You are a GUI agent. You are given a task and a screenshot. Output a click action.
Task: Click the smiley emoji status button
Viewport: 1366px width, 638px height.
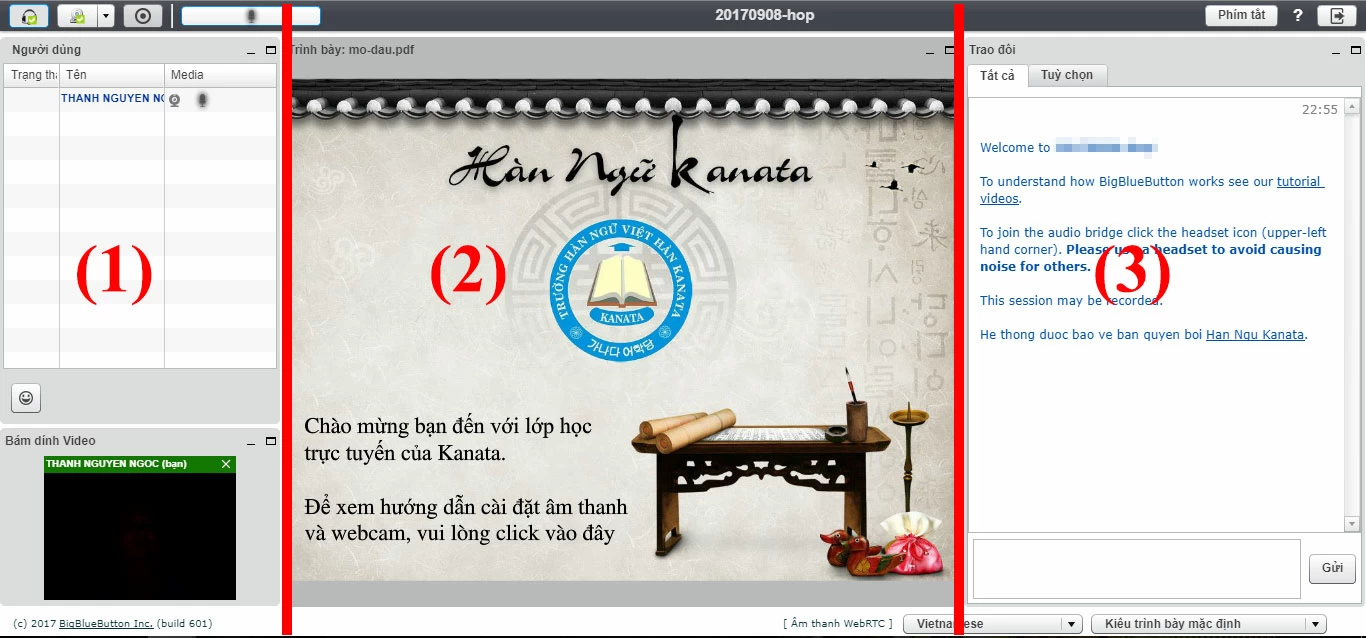point(26,397)
